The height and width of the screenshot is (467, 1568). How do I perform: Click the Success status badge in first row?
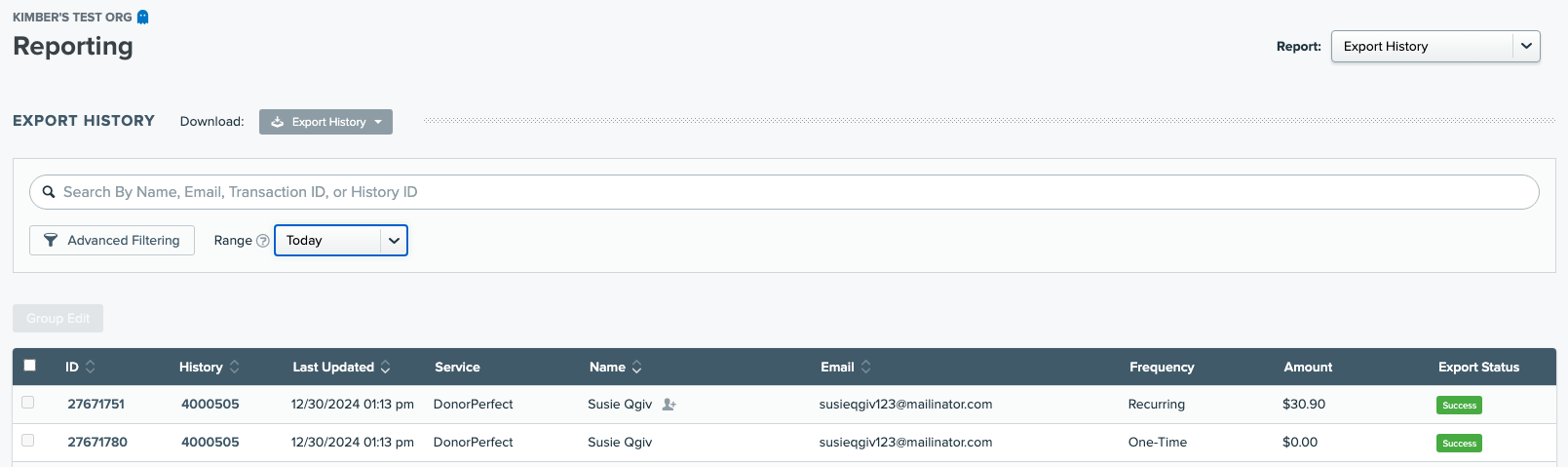pyautogui.click(x=1458, y=405)
